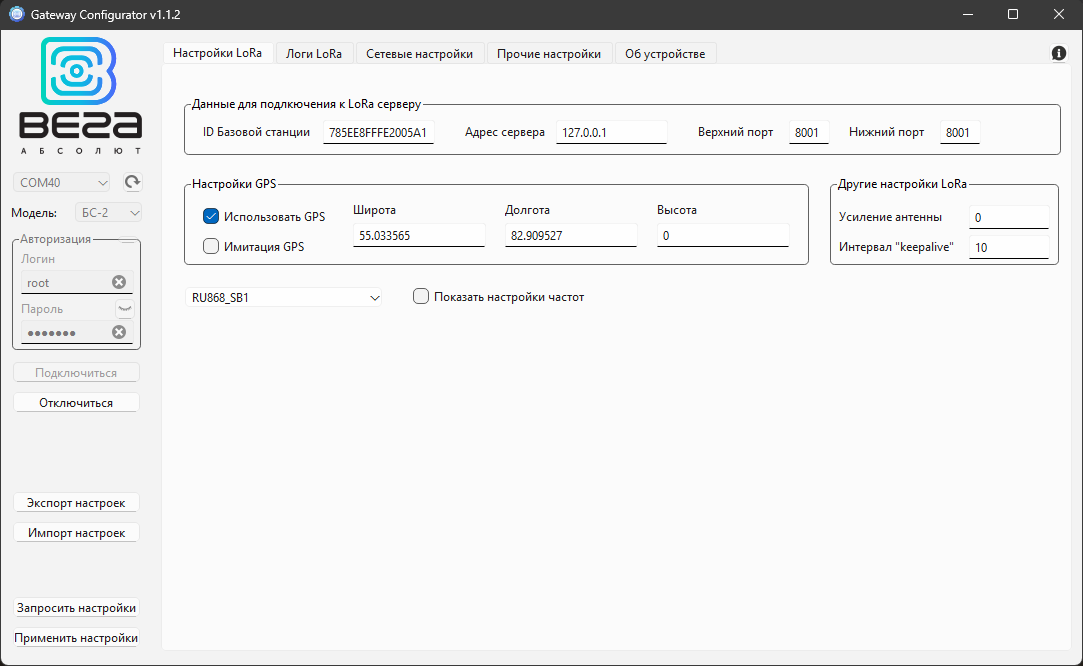Check Показать настройки частот

pyautogui.click(x=421, y=296)
